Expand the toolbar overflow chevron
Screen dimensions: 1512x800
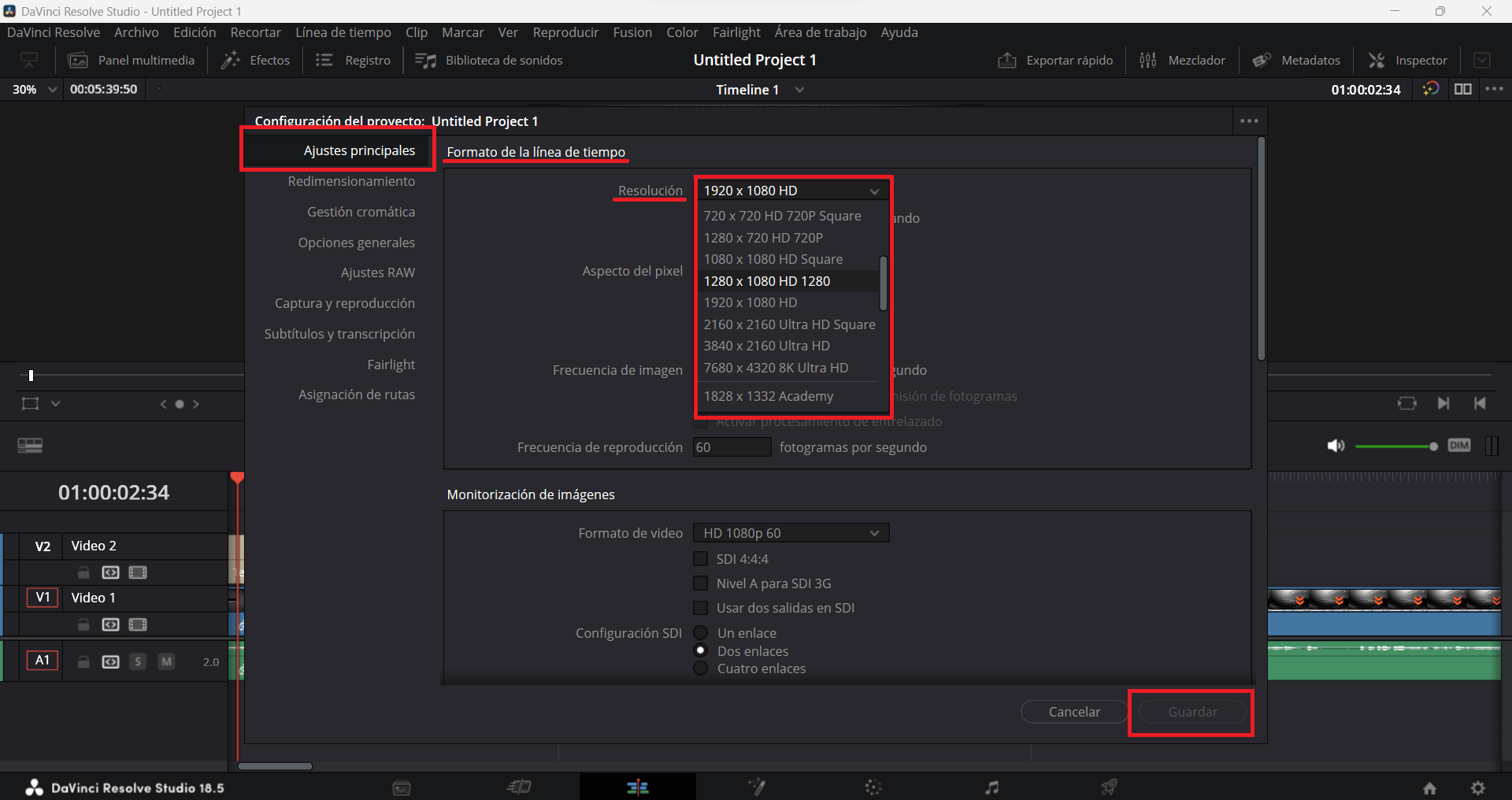1482,60
